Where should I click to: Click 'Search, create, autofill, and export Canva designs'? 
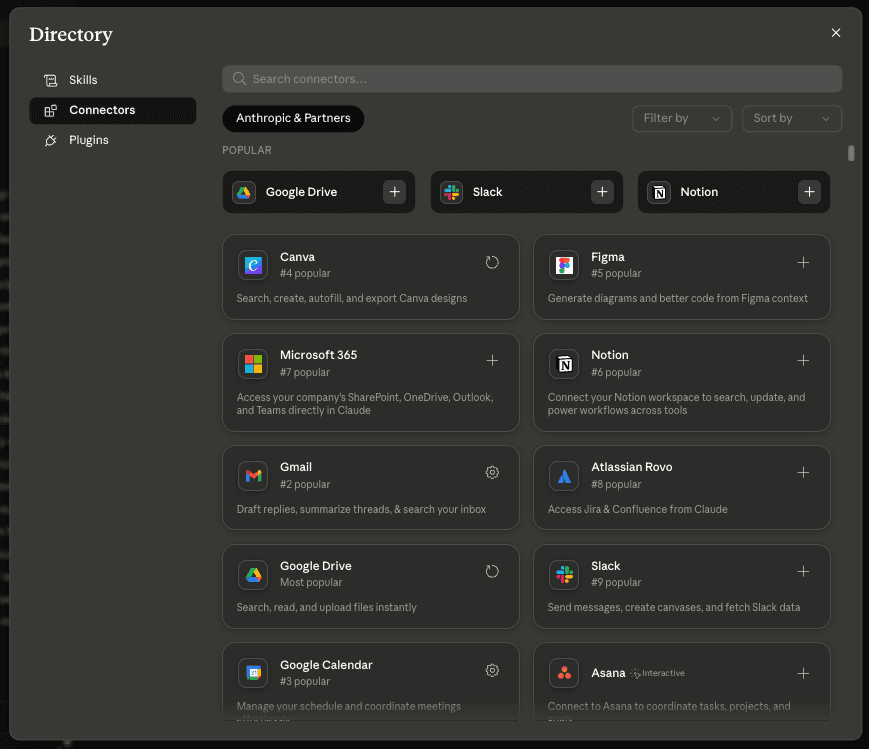coord(352,298)
